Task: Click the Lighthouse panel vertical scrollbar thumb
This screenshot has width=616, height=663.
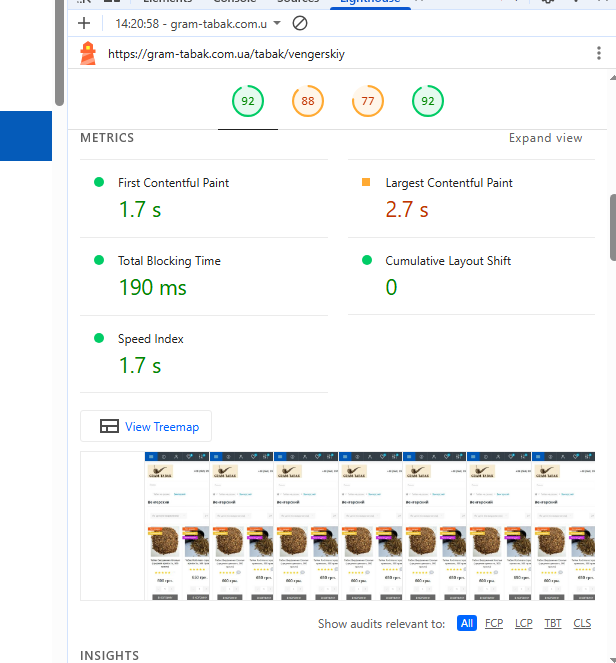Action: (x=613, y=227)
